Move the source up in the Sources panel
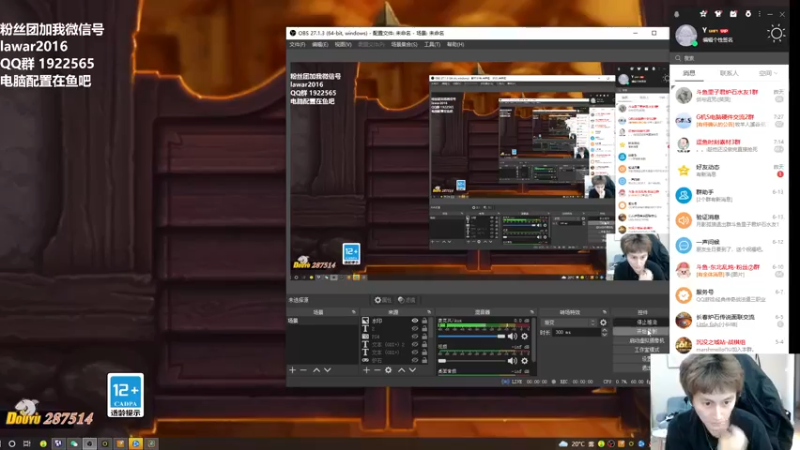This screenshot has height=450, width=800. [401, 370]
